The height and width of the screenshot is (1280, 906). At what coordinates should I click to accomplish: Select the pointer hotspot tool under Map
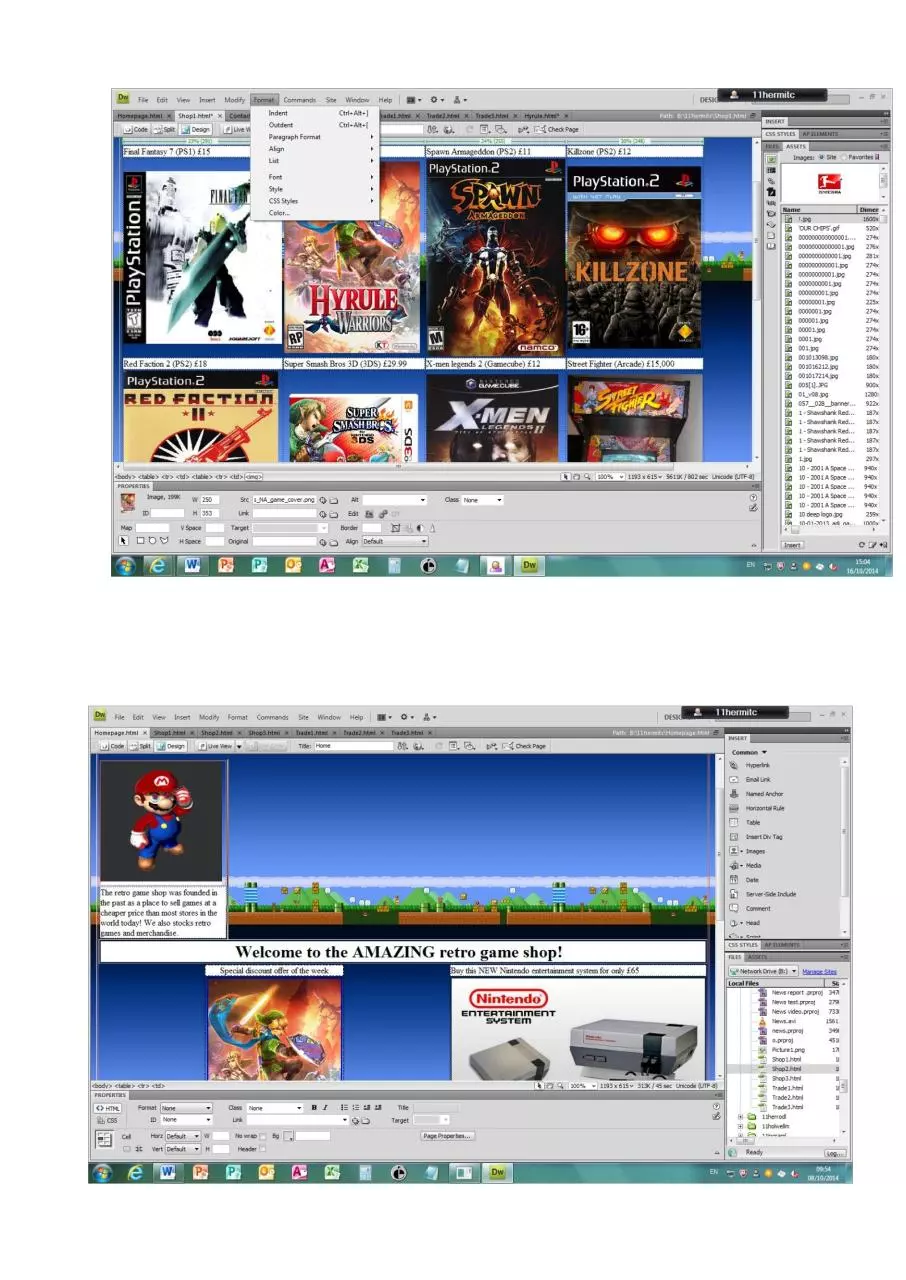click(x=125, y=541)
